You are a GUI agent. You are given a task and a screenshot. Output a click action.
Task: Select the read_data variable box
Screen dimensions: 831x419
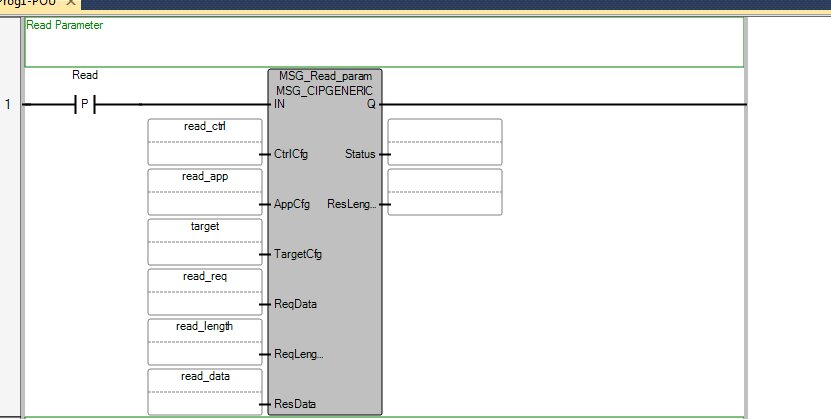pos(205,391)
